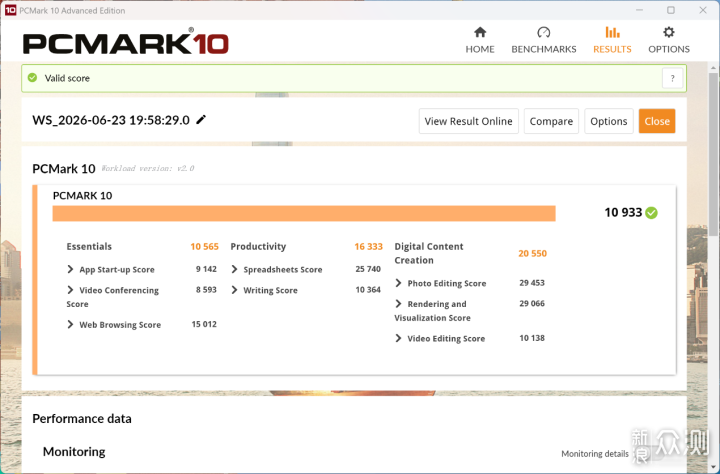Click the Digital Content Creation heading
Image resolution: width=720 pixels, height=474 pixels.
pos(429,254)
